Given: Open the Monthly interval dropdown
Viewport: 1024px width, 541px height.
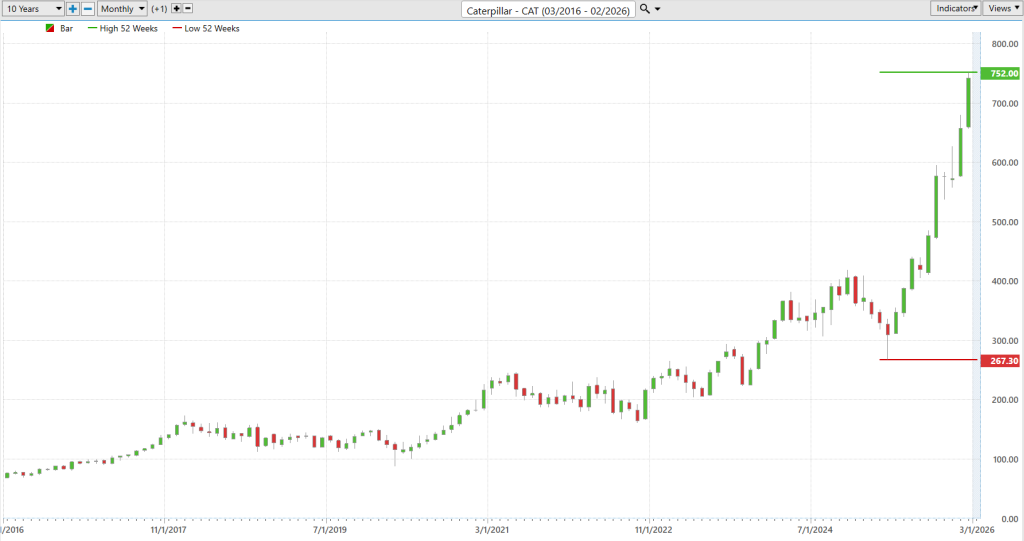Looking at the screenshot, I should point(122,8).
